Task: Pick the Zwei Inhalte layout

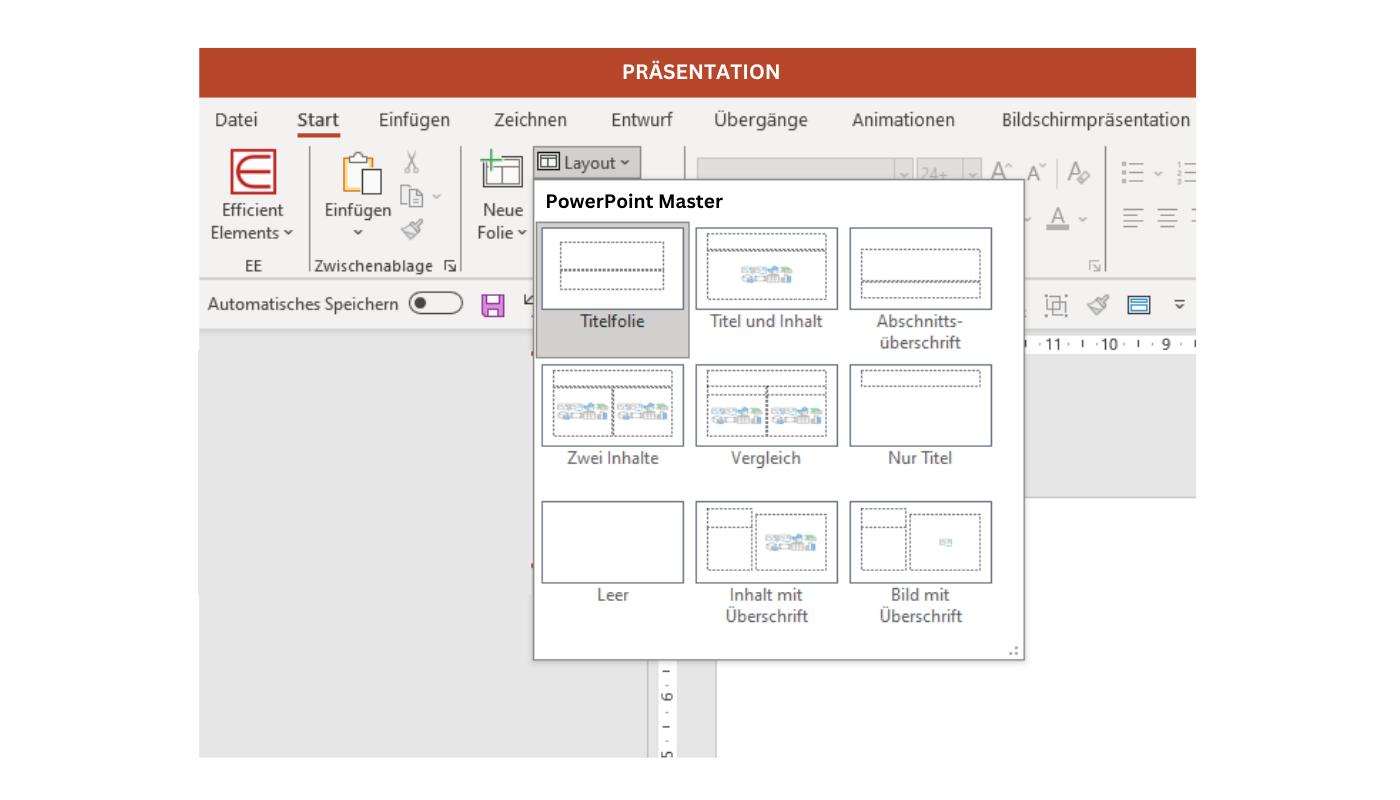Action: (x=613, y=416)
